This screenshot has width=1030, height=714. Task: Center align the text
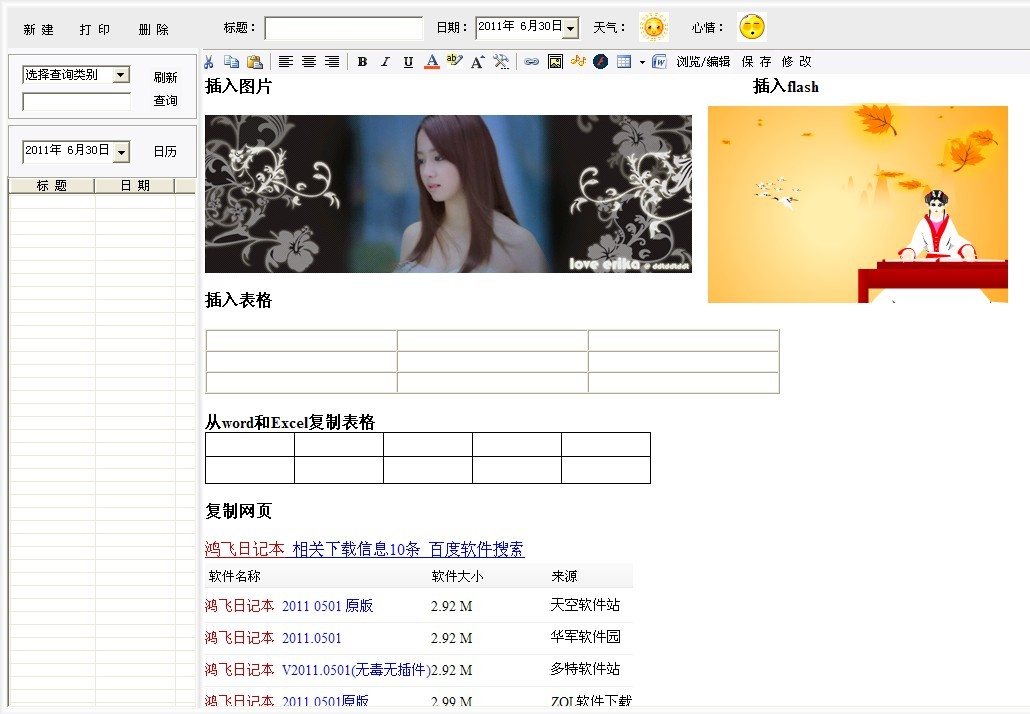click(309, 62)
